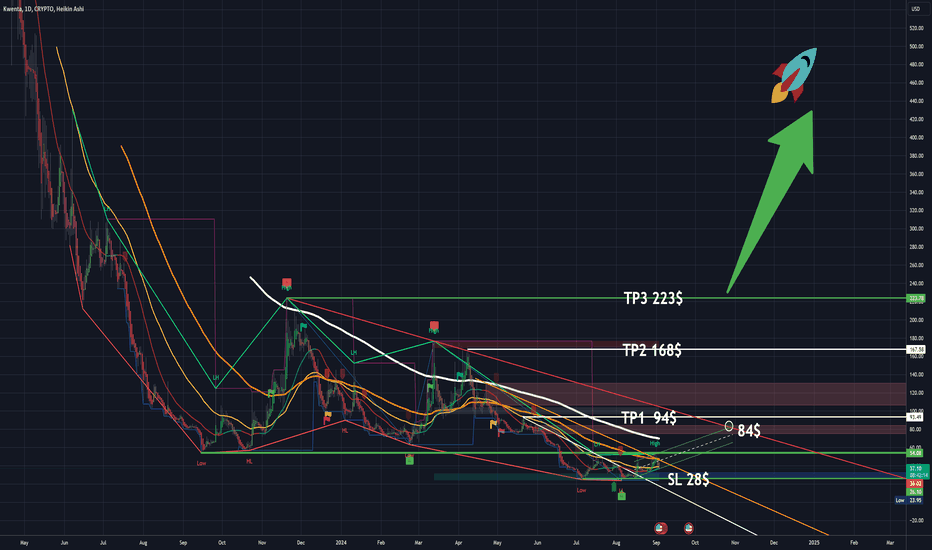The image size is (932, 550).
Task: Click the HL label near the Oct bottom
Action: 249,461
